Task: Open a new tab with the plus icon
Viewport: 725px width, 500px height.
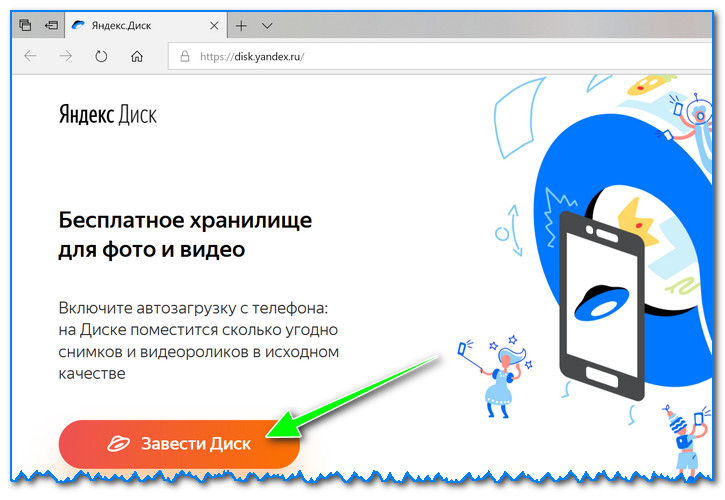Action: (240, 24)
